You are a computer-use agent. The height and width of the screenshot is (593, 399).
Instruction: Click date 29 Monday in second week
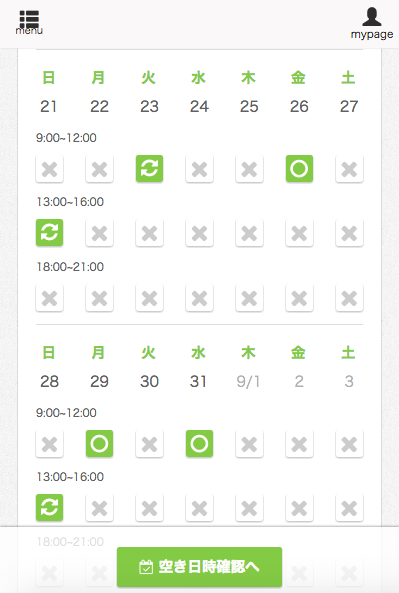coord(99,381)
